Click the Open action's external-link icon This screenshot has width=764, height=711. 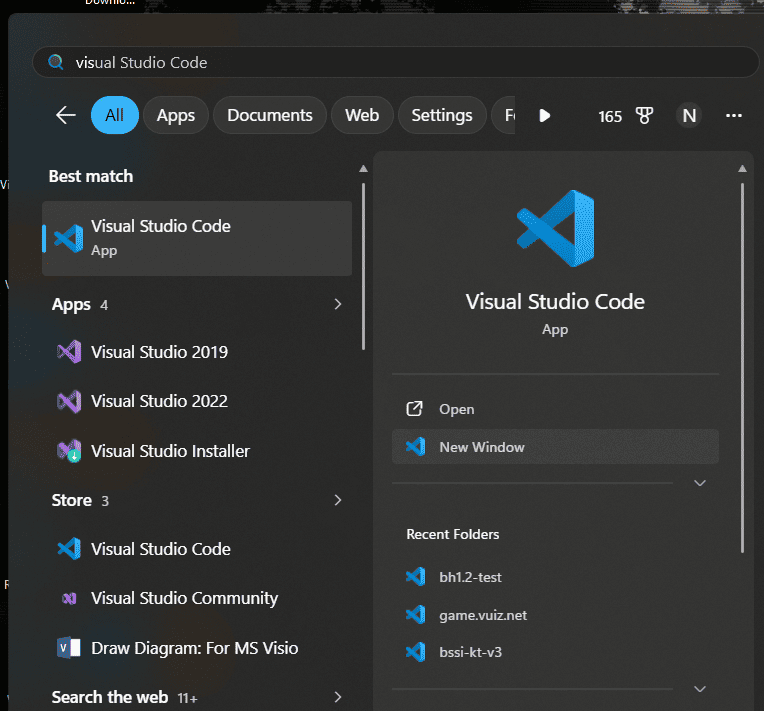coord(415,409)
